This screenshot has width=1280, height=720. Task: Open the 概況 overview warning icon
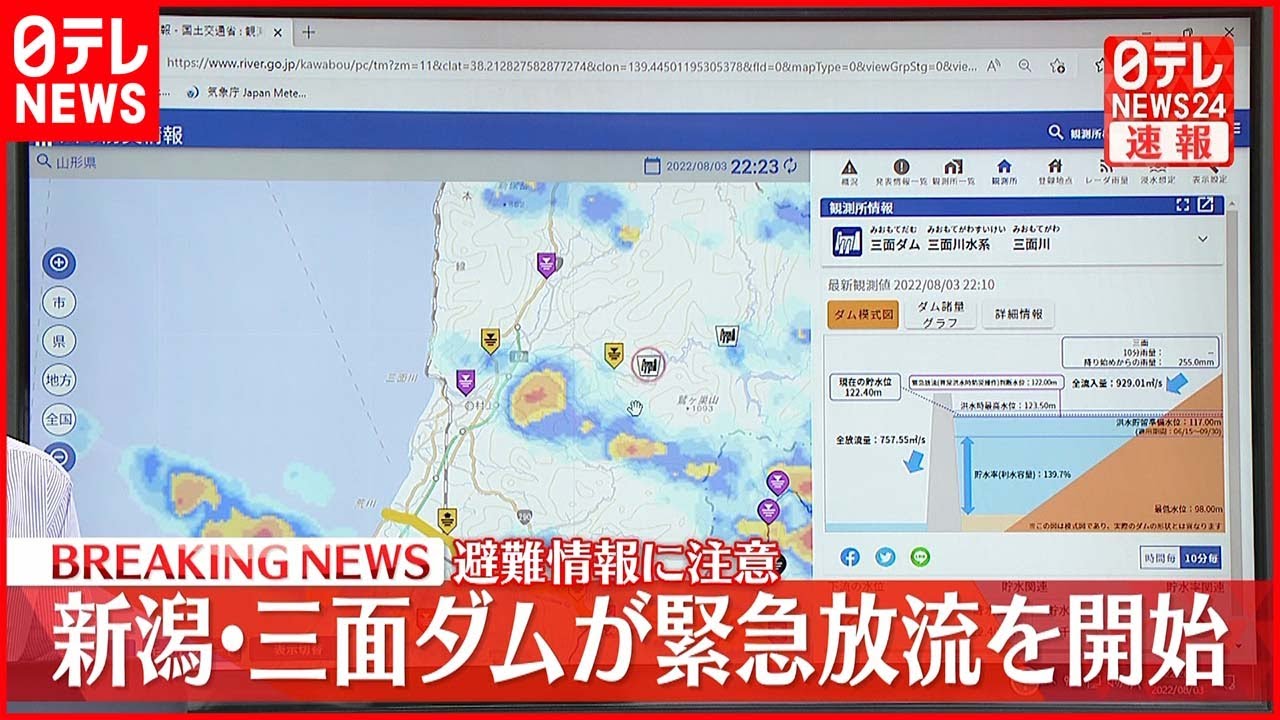[x=849, y=170]
